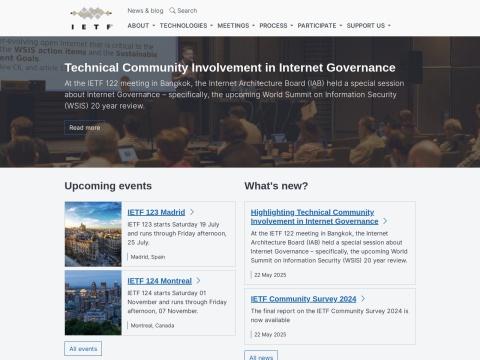Open the MEETINGS menu

pyautogui.click(x=233, y=26)
